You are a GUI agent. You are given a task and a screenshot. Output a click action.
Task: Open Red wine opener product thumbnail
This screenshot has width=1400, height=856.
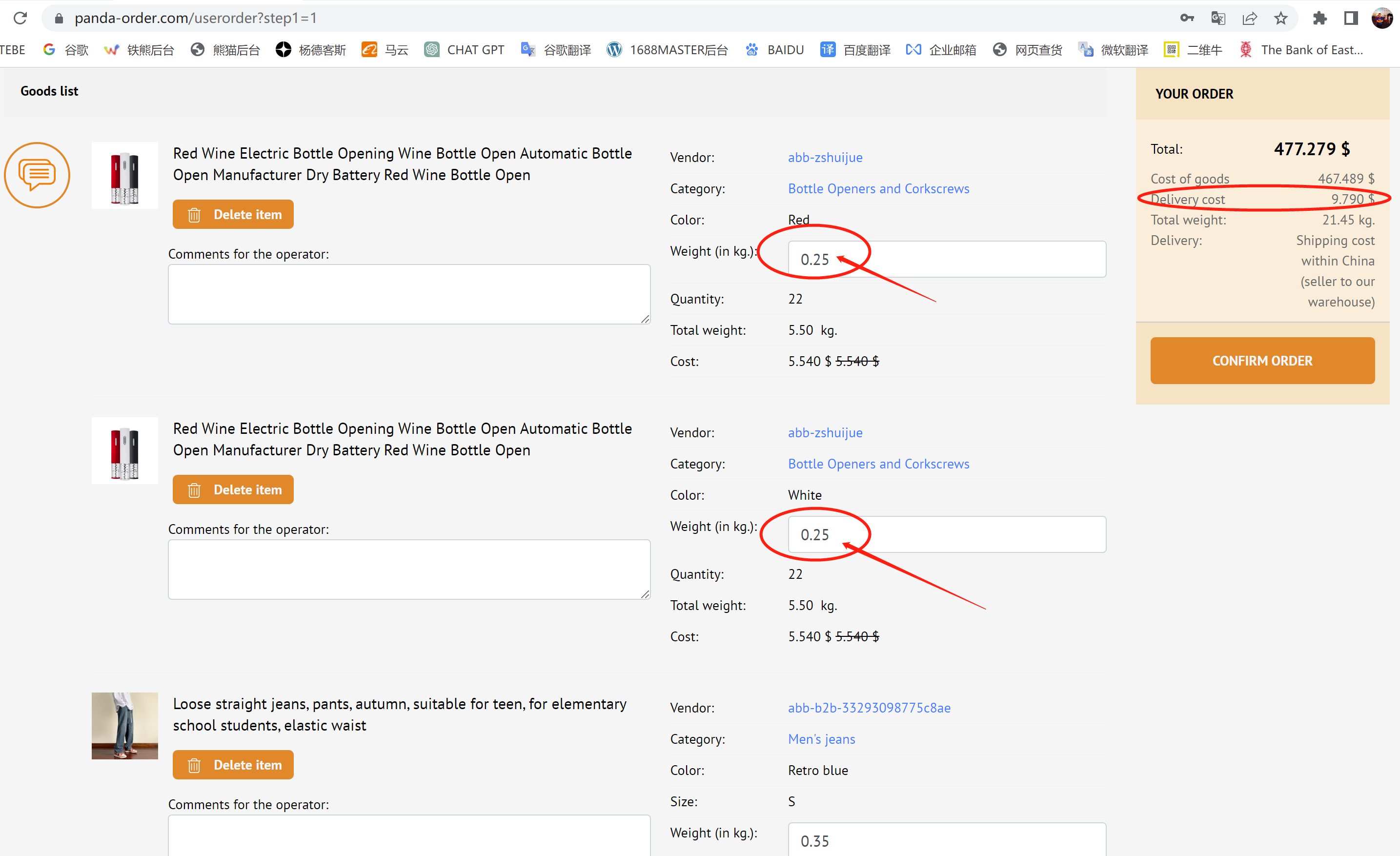(124, 176)
